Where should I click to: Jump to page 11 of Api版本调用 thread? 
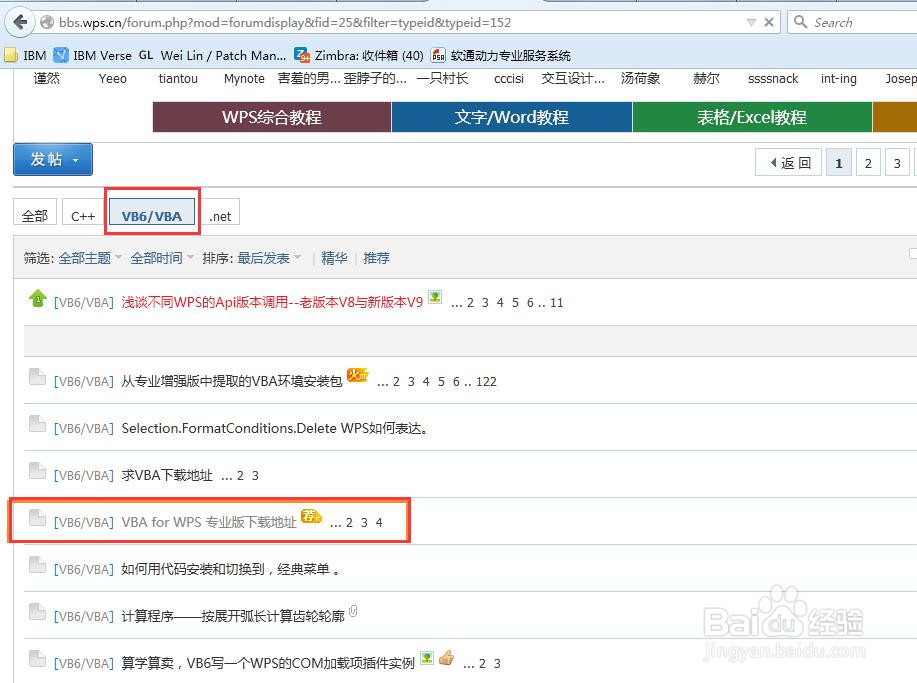pyautogui.click(x=557, y=303)
